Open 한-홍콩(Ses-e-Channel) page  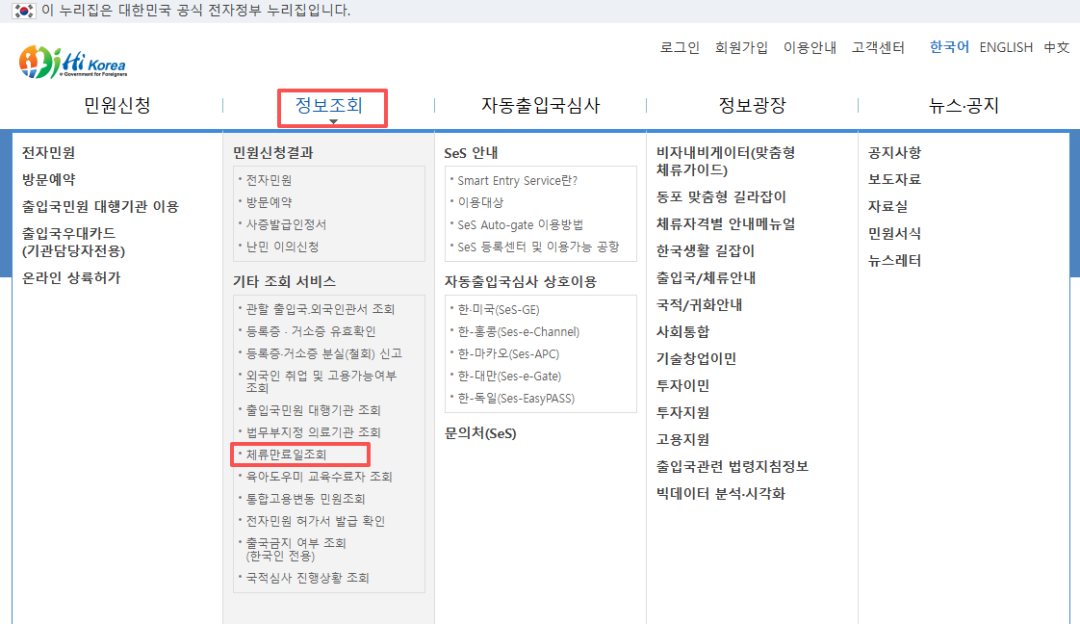[x=518, y=331]
